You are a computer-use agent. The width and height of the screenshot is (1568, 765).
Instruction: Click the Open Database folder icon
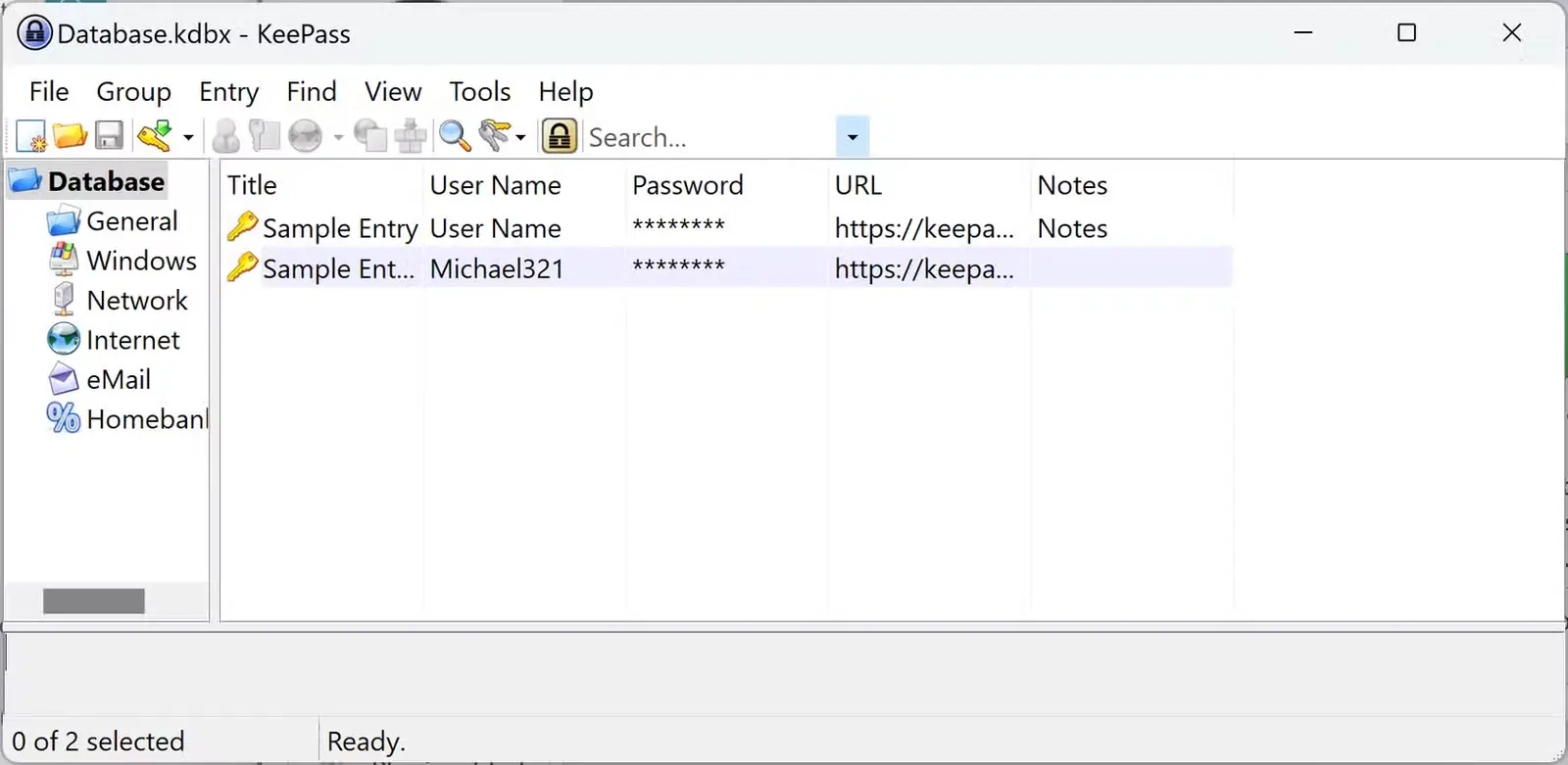[x=71, y=136]
